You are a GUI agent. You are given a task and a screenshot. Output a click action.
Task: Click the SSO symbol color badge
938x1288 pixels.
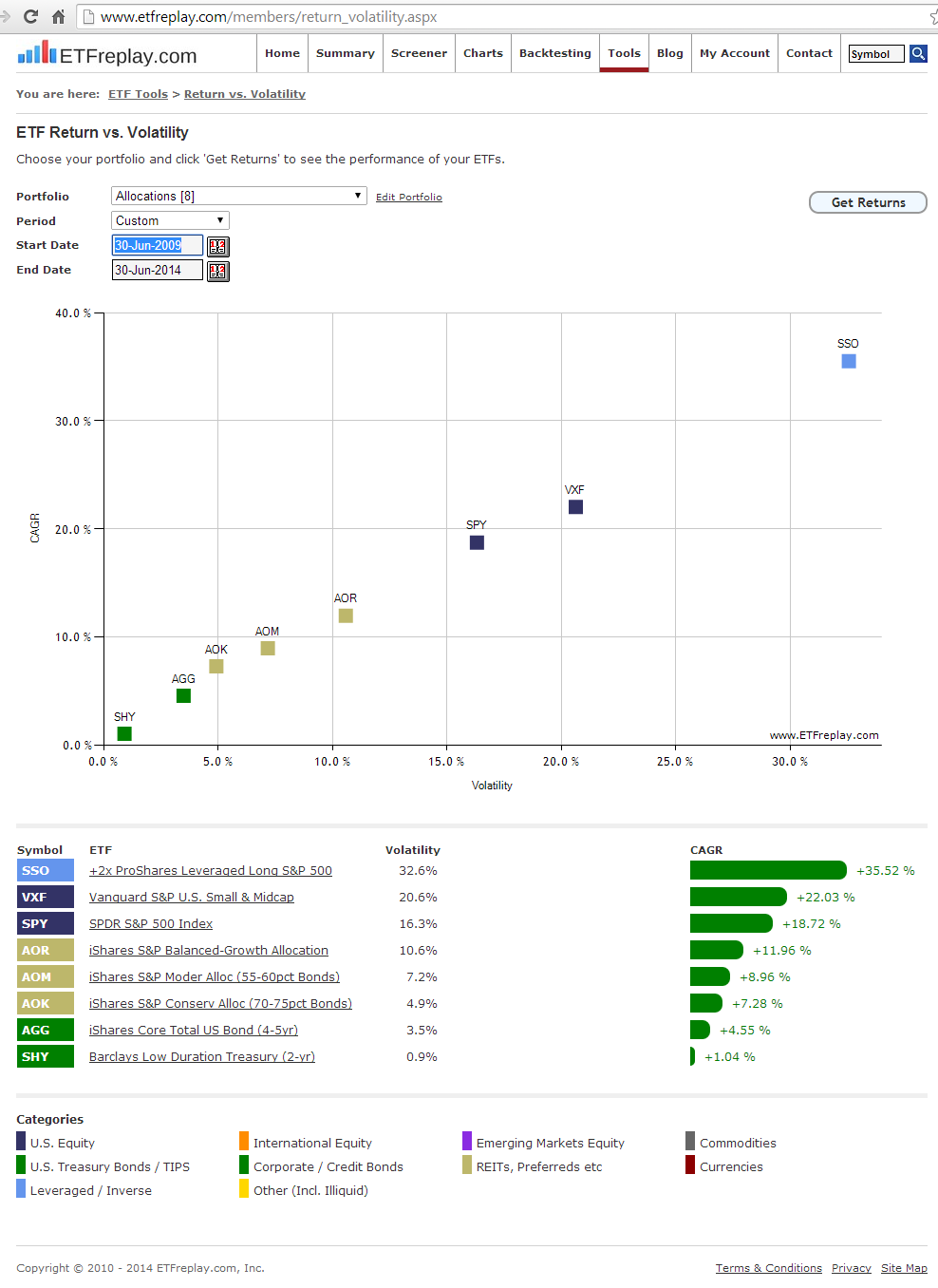pos(46,870)
